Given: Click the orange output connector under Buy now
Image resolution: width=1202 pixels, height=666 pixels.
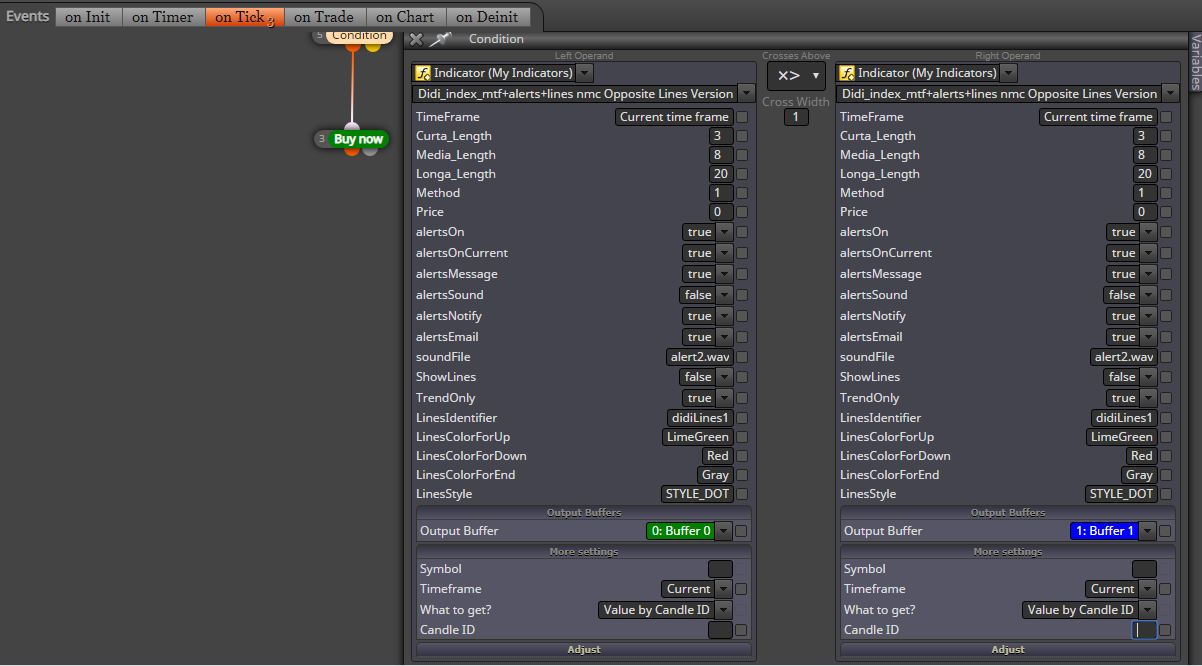Looking at the screenshot, I should tap(353, 150).
